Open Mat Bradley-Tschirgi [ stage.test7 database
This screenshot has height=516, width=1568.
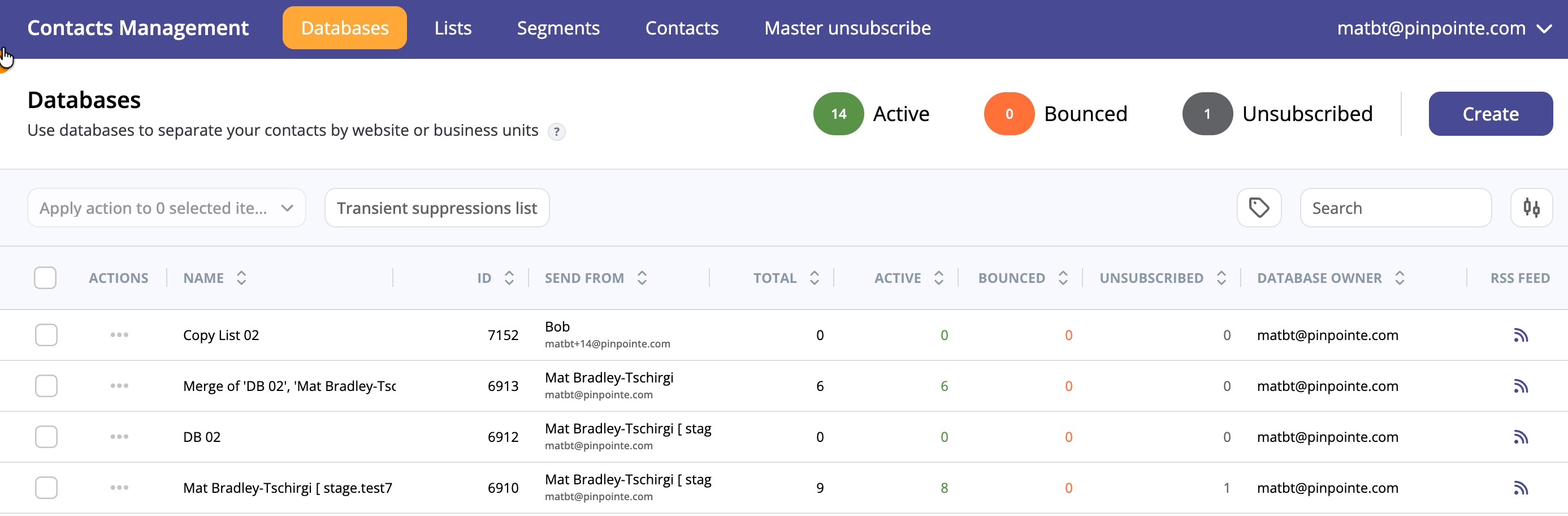click(x=287, y=488)
